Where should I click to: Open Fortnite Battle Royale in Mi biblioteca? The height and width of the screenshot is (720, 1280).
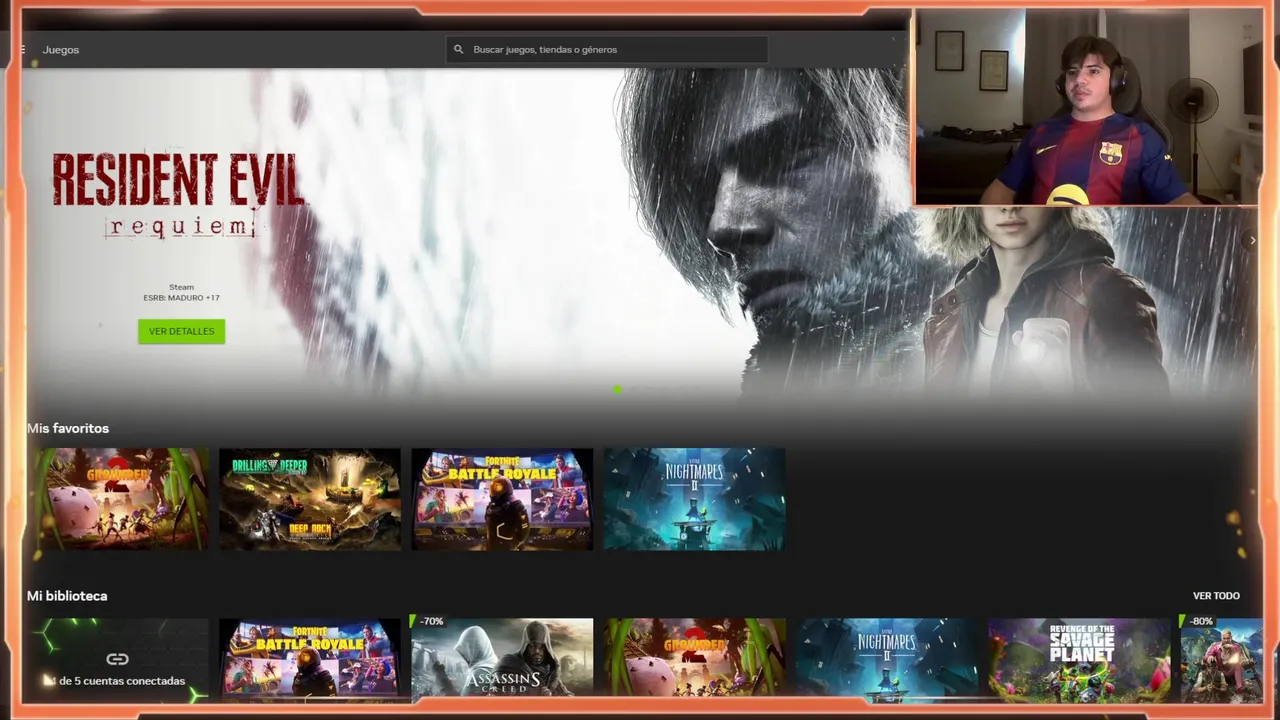[310, 657]
